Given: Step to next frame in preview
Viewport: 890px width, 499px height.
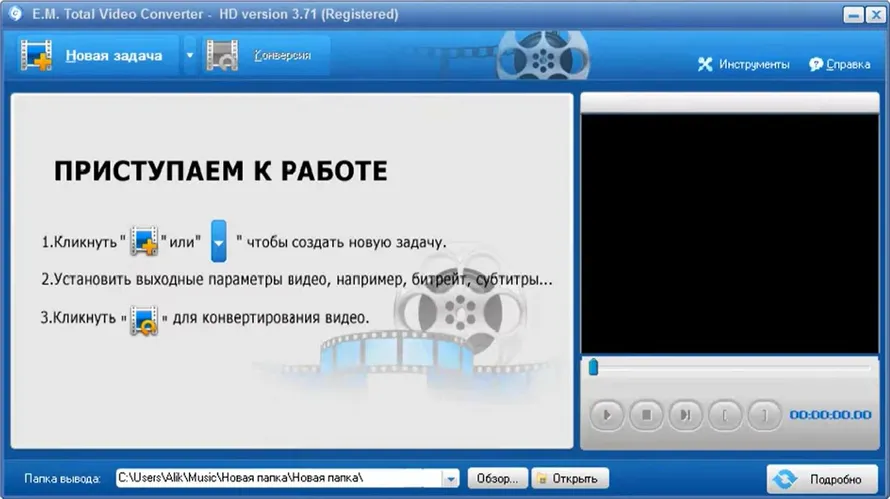Looking at the screenshot, I should point(686,415).
